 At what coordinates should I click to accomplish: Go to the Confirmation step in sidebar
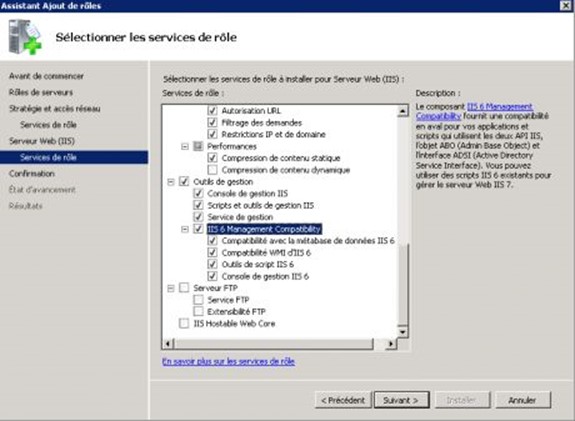pos(32,173)
